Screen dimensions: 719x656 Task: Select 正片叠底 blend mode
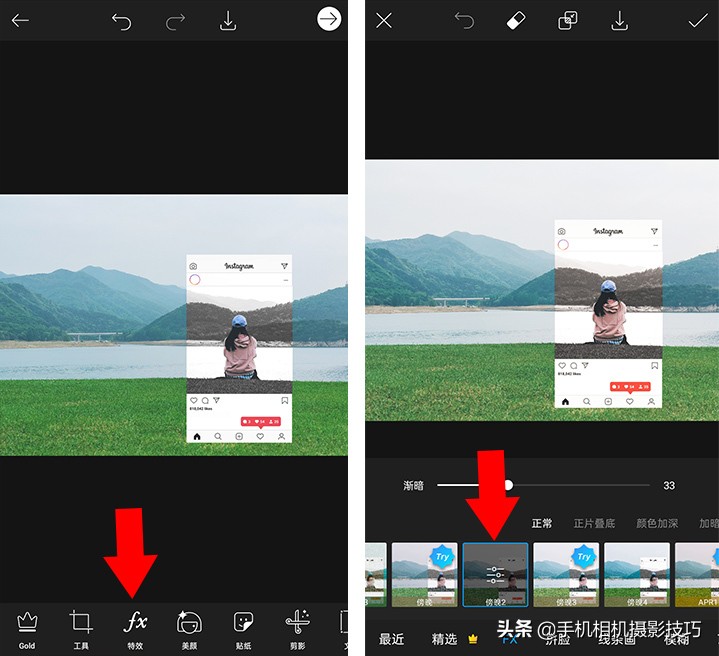point(594,523)
